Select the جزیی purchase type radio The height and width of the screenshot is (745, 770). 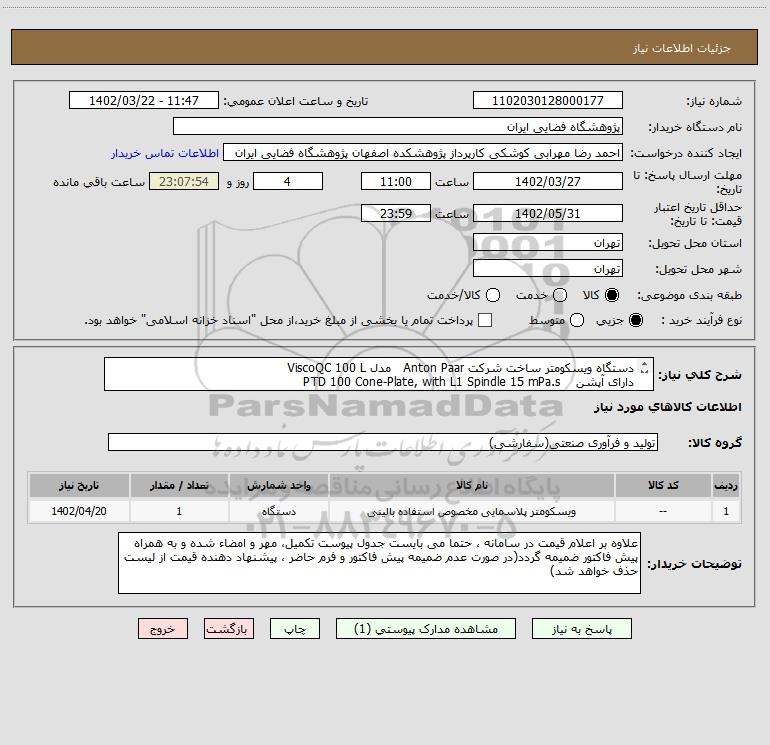(635, 320)
